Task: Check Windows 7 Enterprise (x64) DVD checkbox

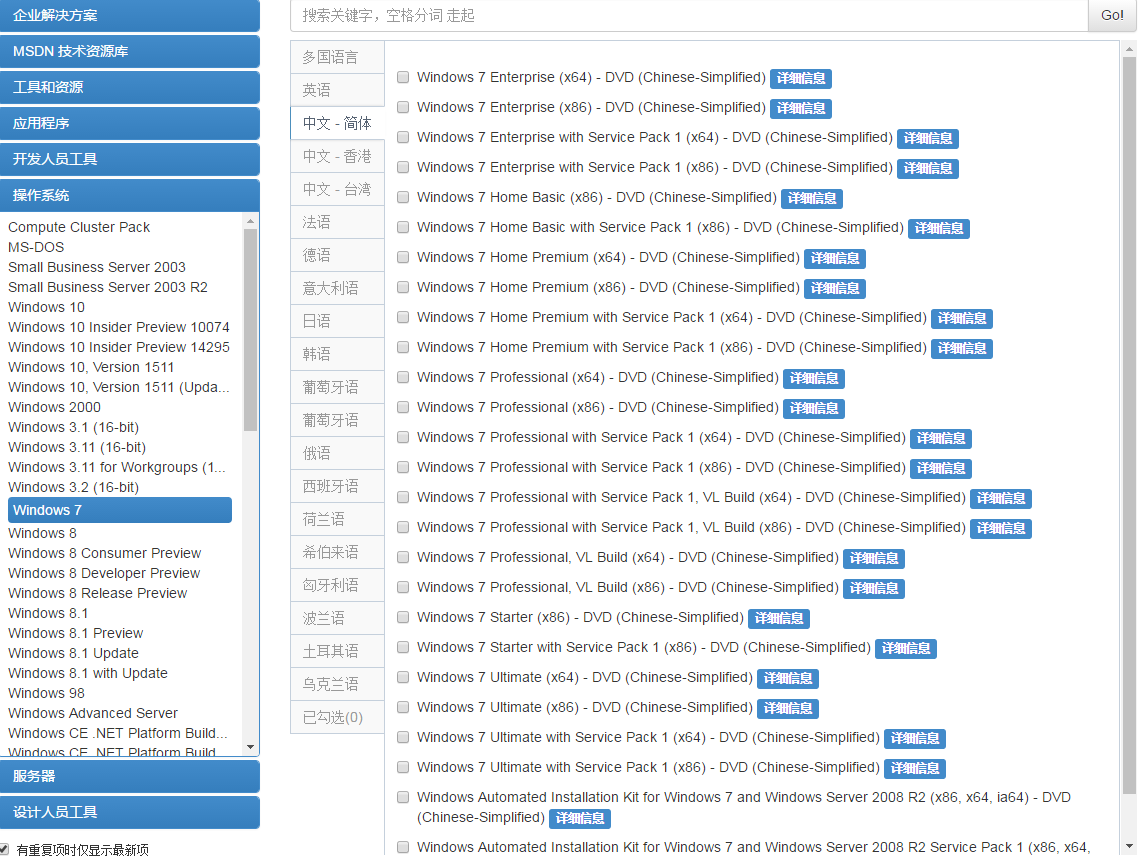Action: pyautogui.click(x=402, y=77)
